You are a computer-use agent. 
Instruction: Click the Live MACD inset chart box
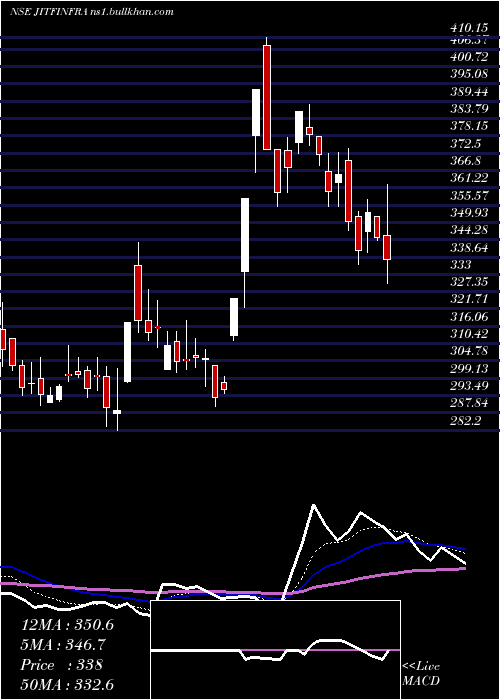pos(275,650)
